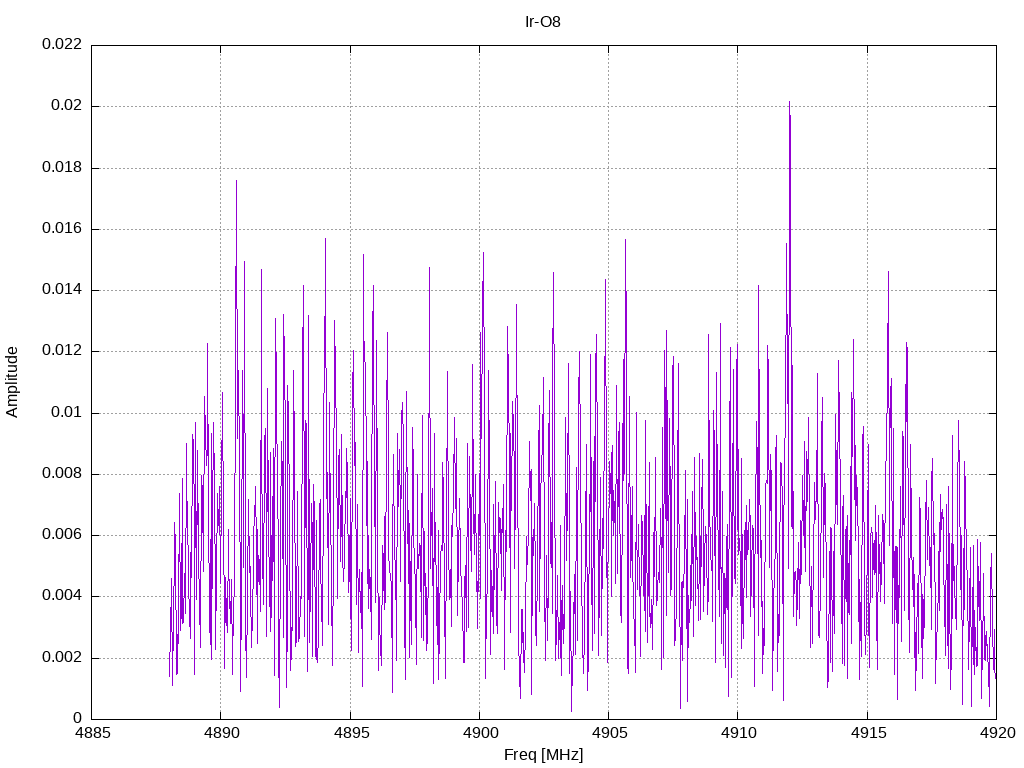Click the 0.016 y-axis tick label
This screenshot has width=1024, height=768.
click(62, 228)
